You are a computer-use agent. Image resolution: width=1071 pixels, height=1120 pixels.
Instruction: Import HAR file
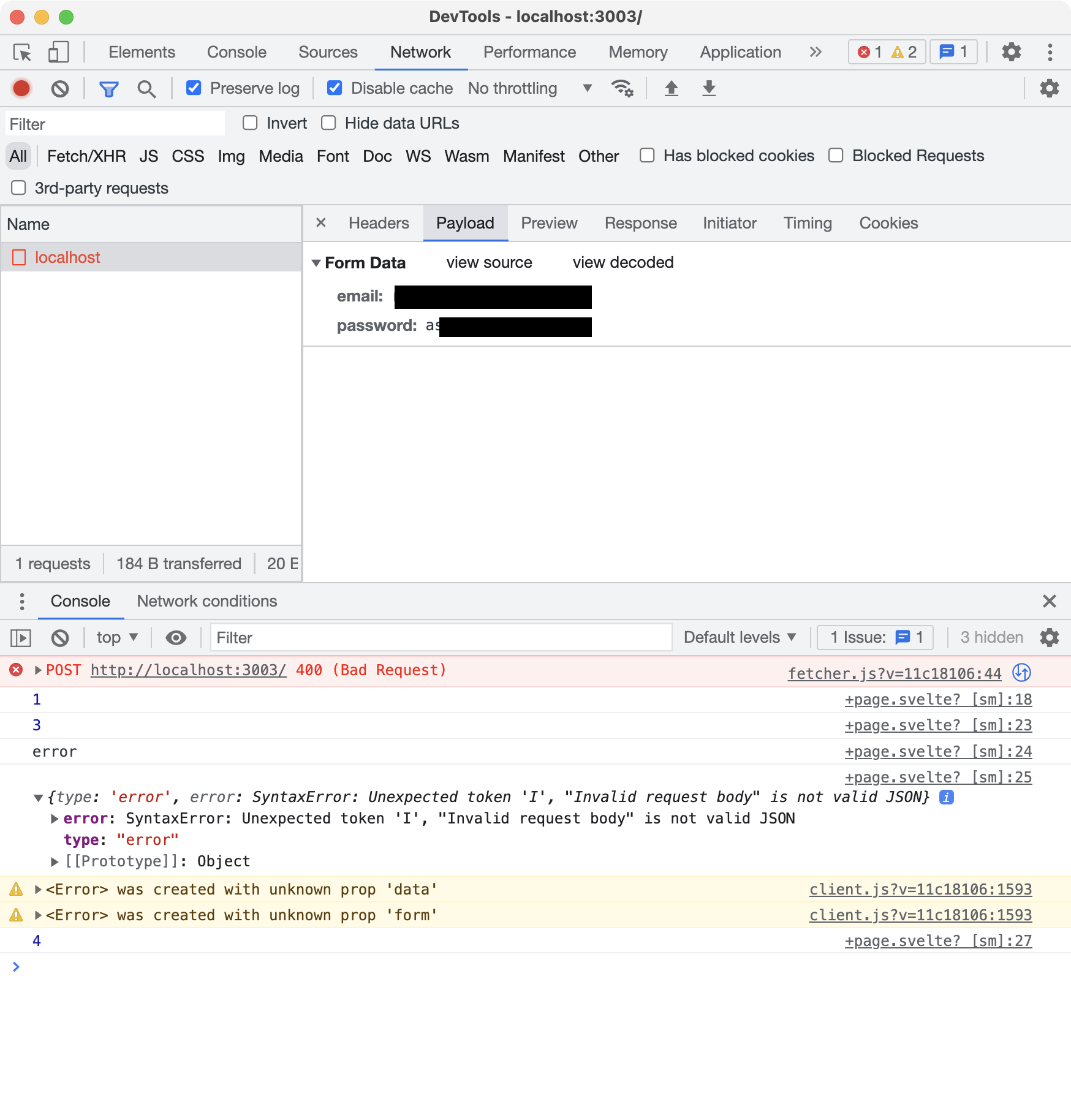(672, 88)
